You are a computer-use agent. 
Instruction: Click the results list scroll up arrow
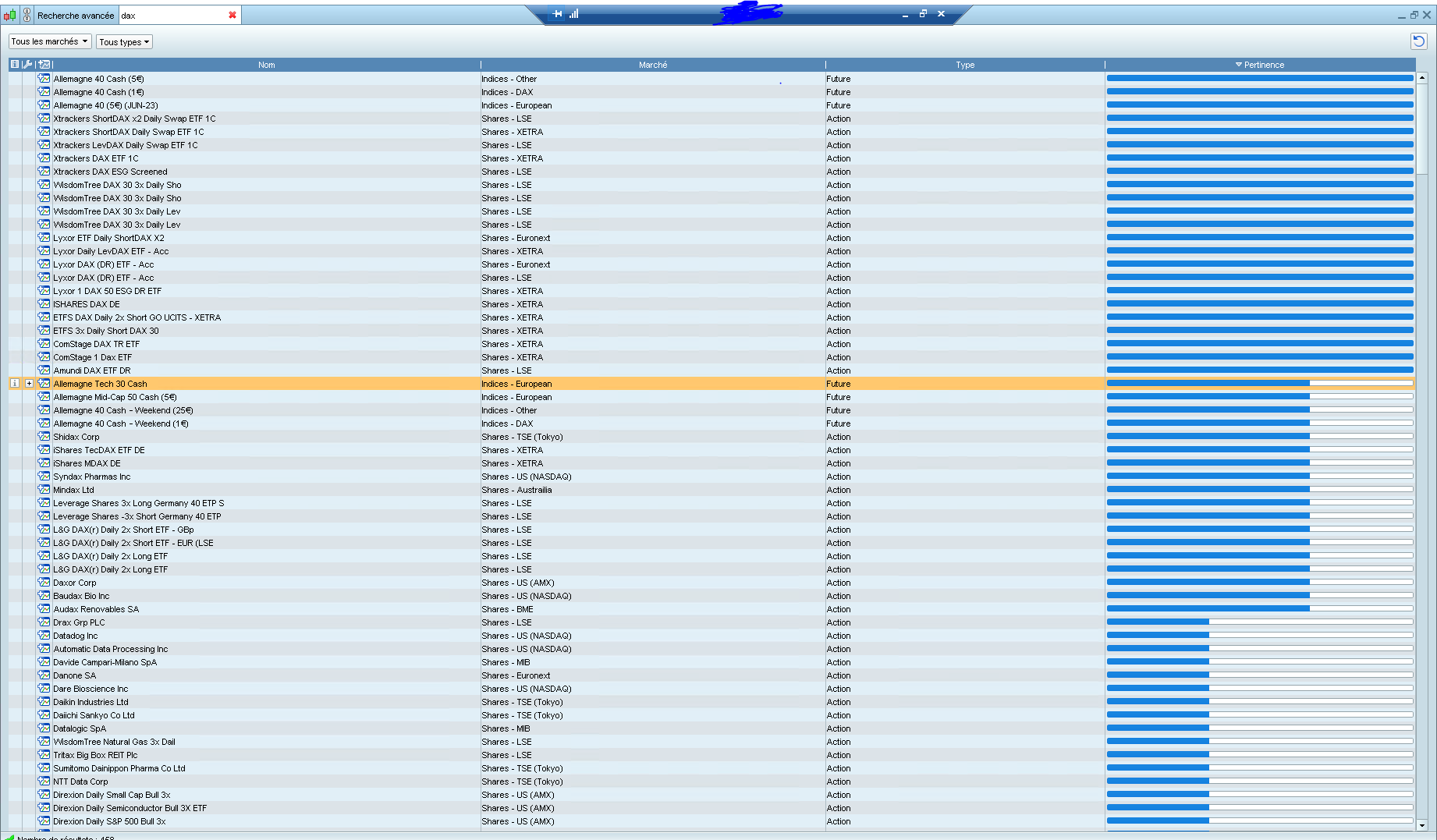click(x=1422, y=78)
